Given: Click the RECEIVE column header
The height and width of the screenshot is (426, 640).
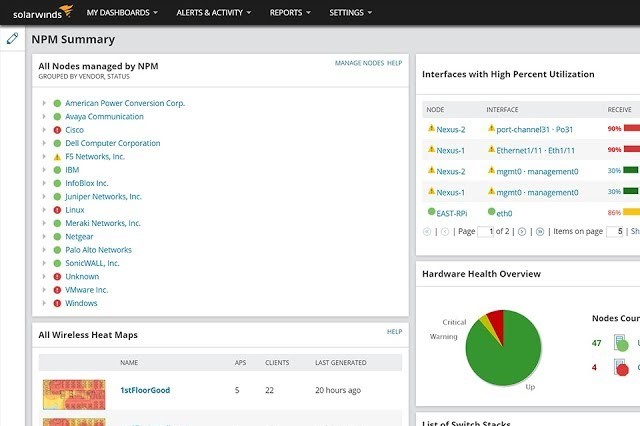Looking at the screenshot, I should pyautogui.click(x=619, y=110).
